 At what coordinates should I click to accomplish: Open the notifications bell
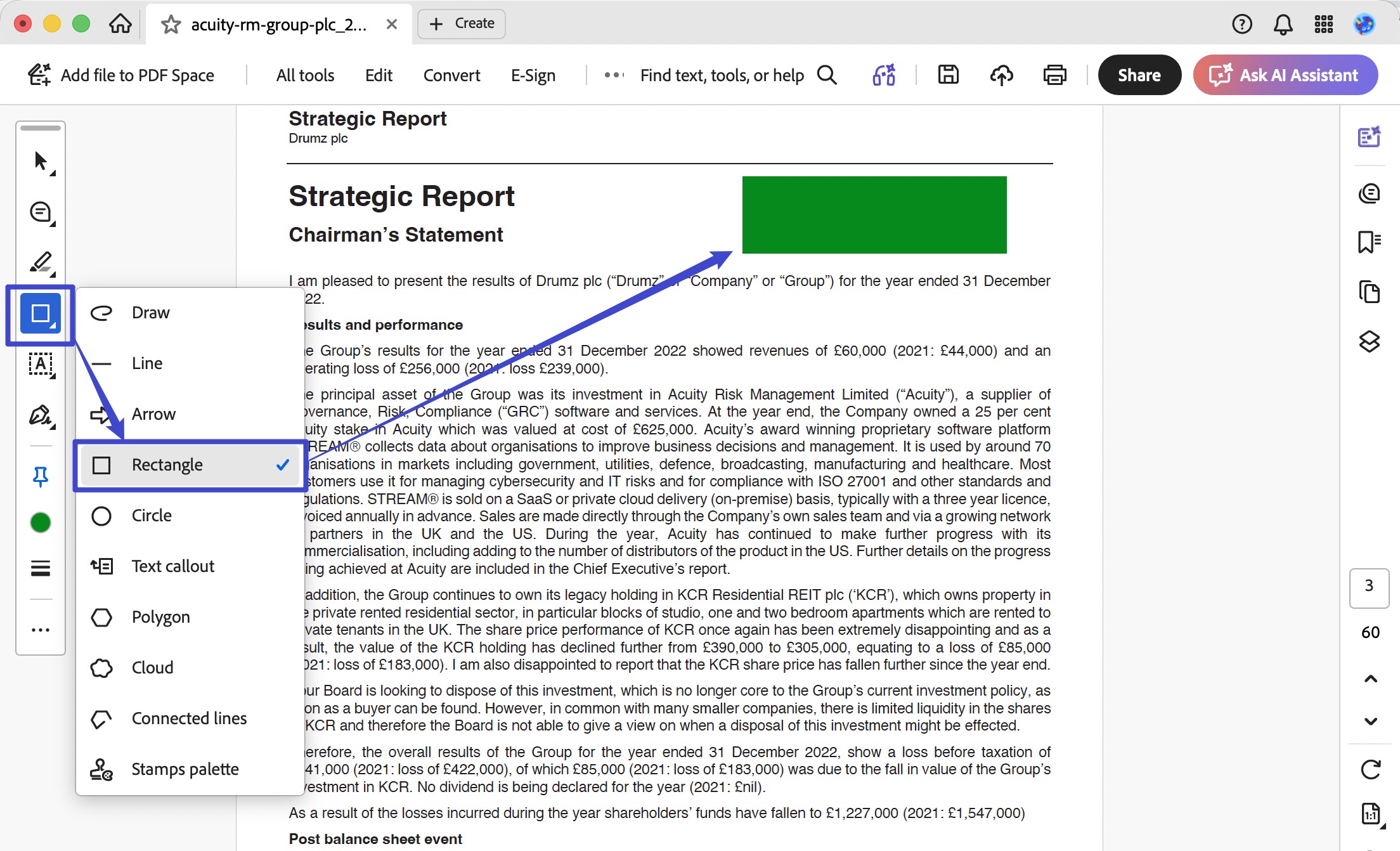click(x=1283, y=24)
